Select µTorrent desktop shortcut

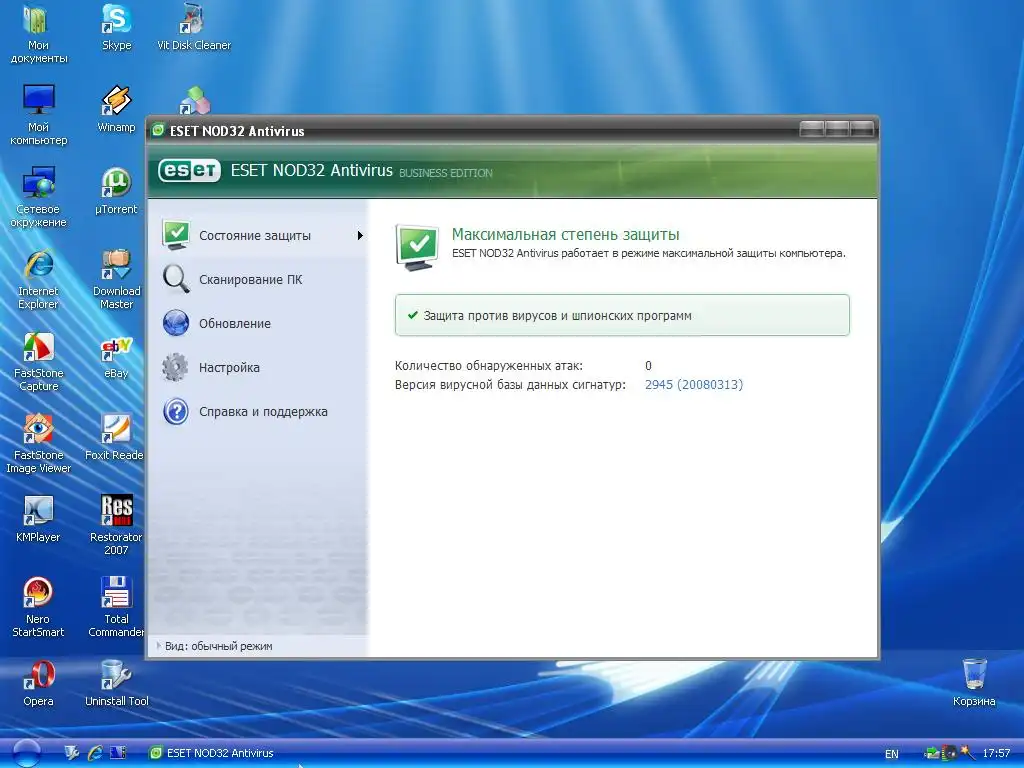coord(116,191)
